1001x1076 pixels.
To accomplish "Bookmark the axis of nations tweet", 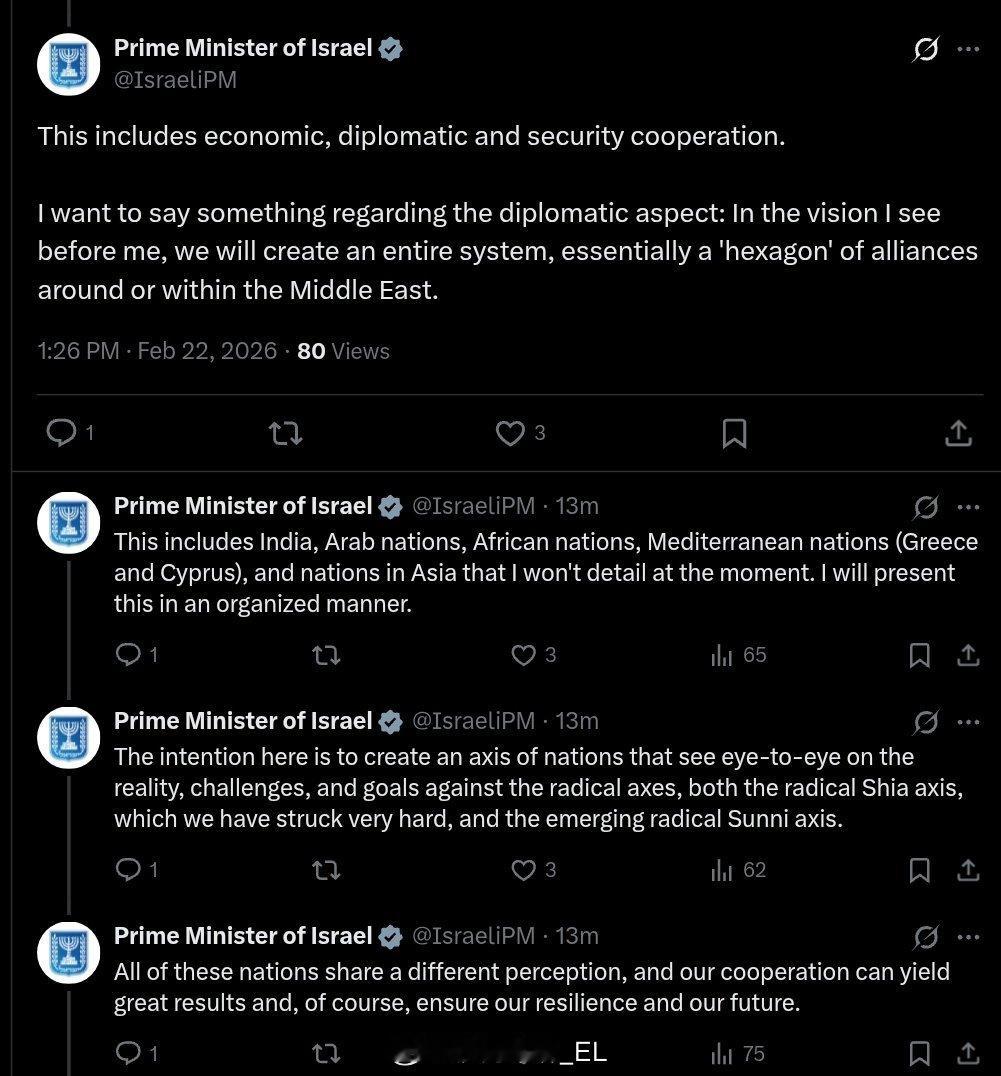I will [919, 870].
